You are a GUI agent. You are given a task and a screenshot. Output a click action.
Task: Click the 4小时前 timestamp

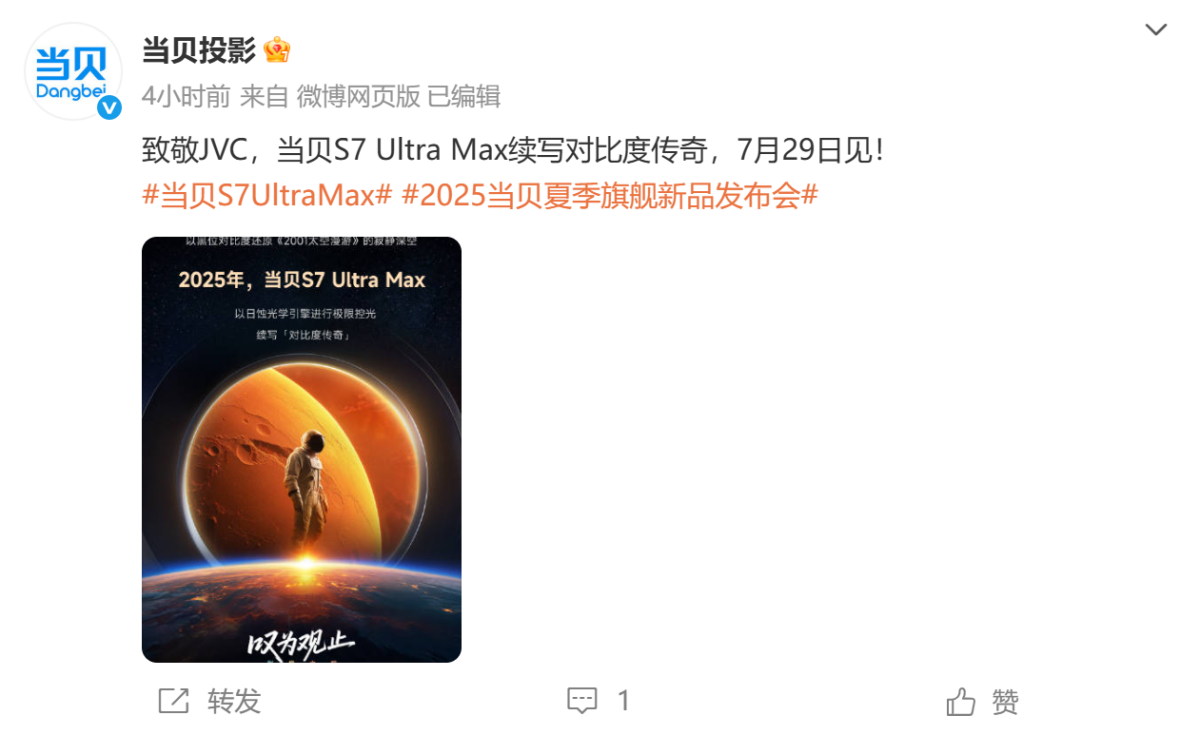coord(186,96)
